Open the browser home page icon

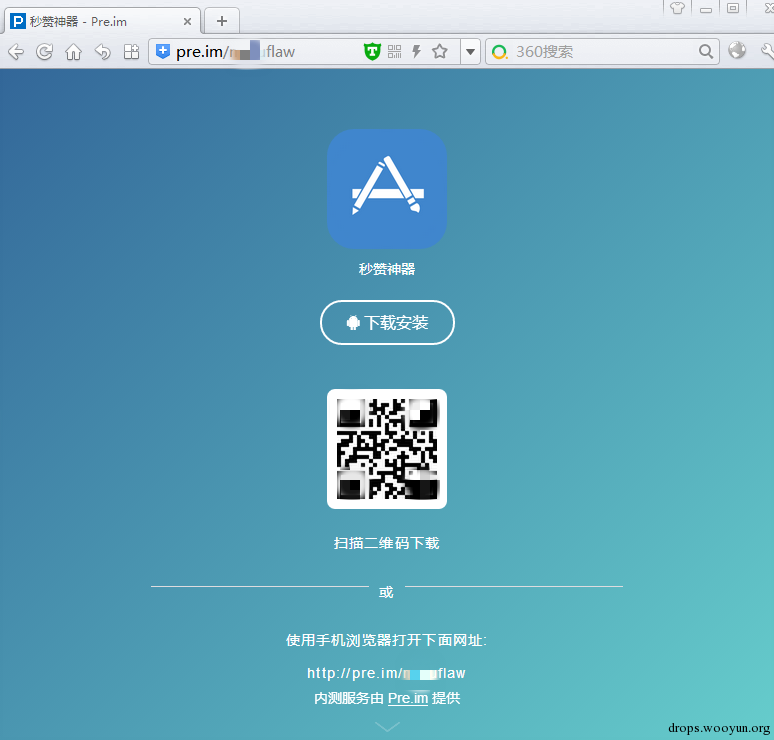pyautogui.click(x=74, y=51)
